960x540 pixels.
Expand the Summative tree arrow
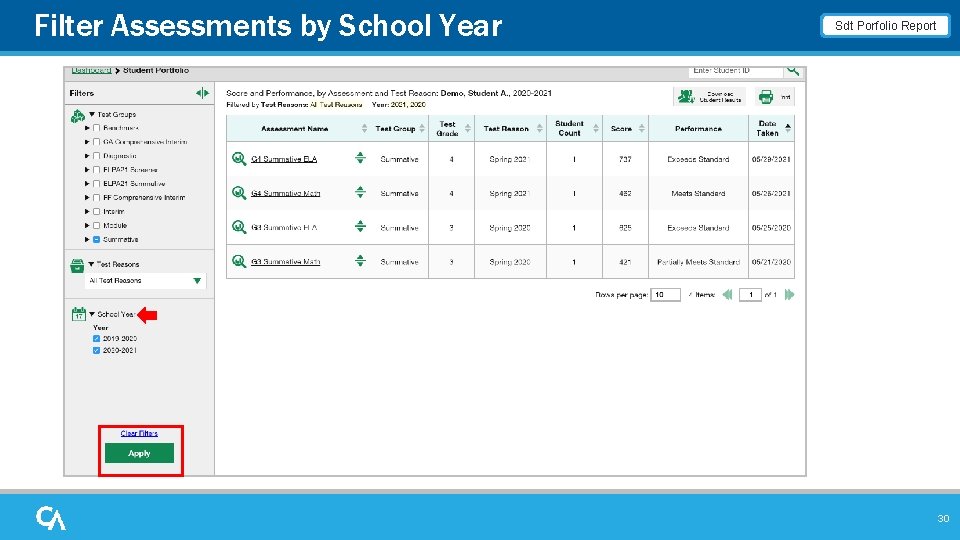pyautogui.click(x=87, y=239)
